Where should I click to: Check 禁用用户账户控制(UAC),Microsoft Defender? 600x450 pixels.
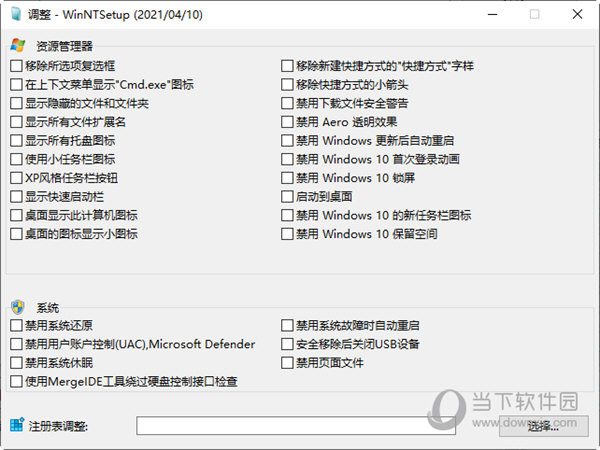[x=16, y=344]
